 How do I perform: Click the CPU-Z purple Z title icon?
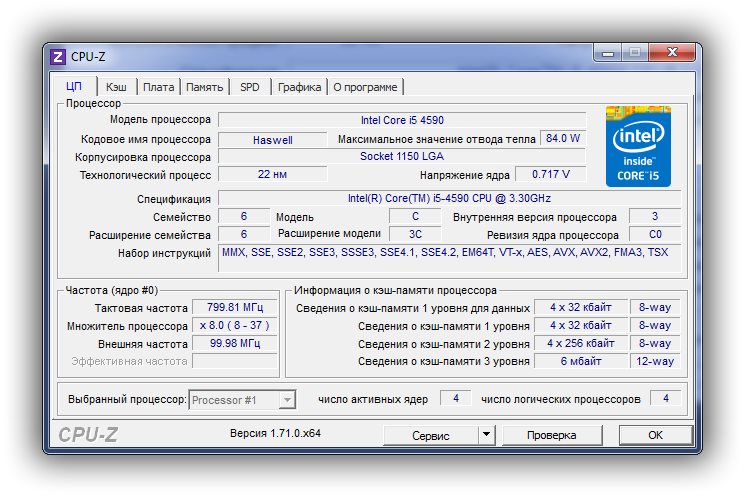point(57,57)
